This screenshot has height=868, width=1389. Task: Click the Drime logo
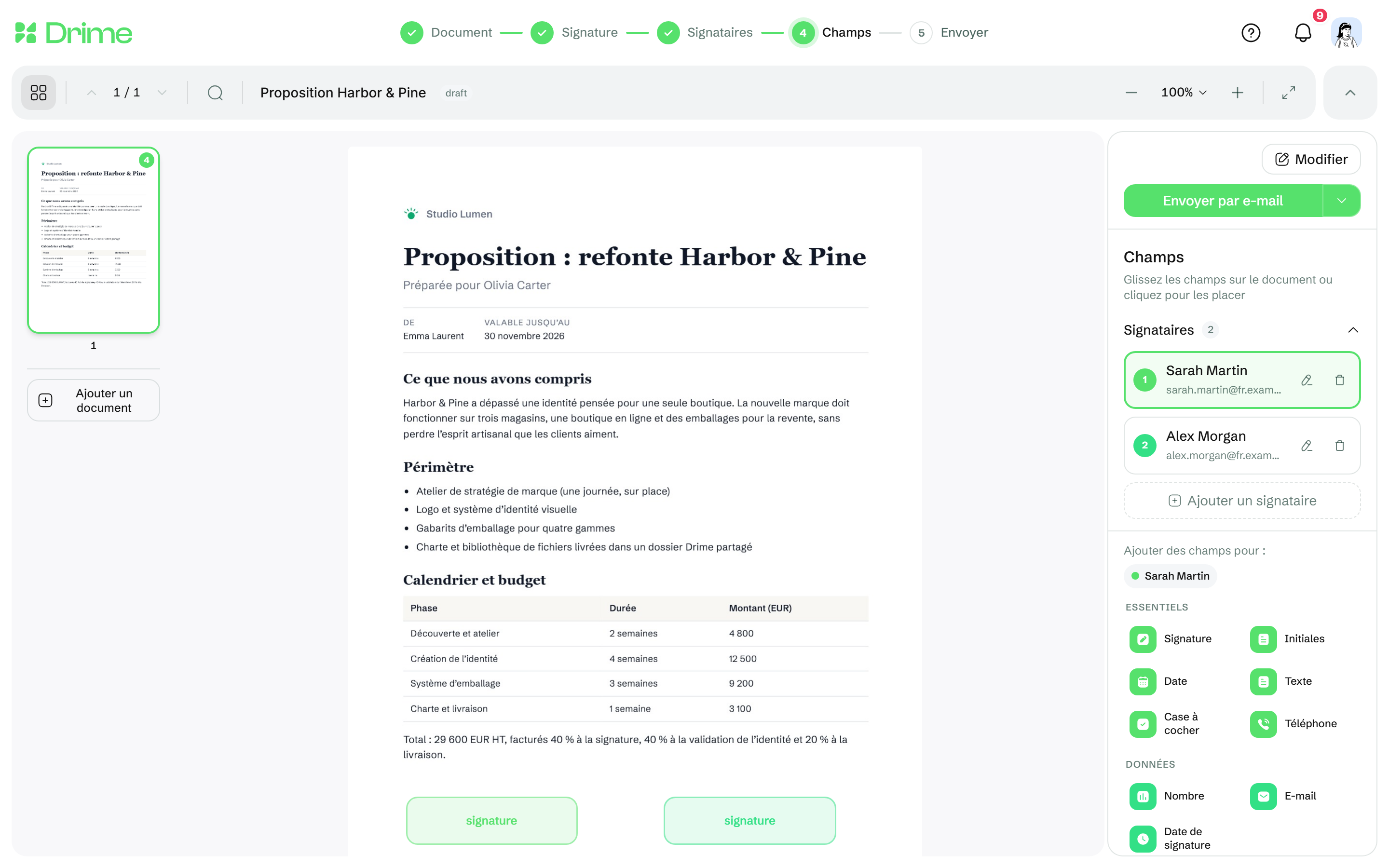(x=73, y=33)
